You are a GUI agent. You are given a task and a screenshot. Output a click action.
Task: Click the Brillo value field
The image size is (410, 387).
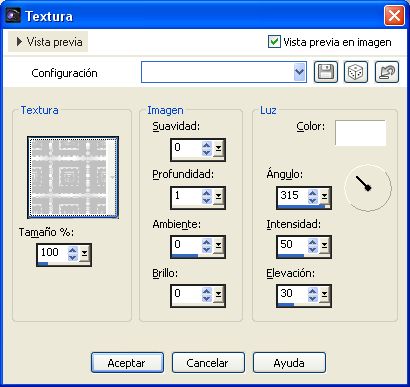pos(187,294)
